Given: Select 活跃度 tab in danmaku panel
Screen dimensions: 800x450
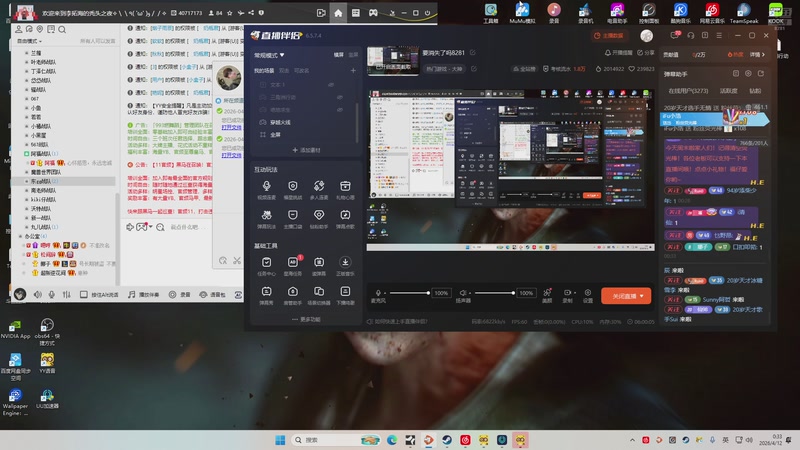Looking at the screenshot, I should pyautogui.click(x=728, y=91).
